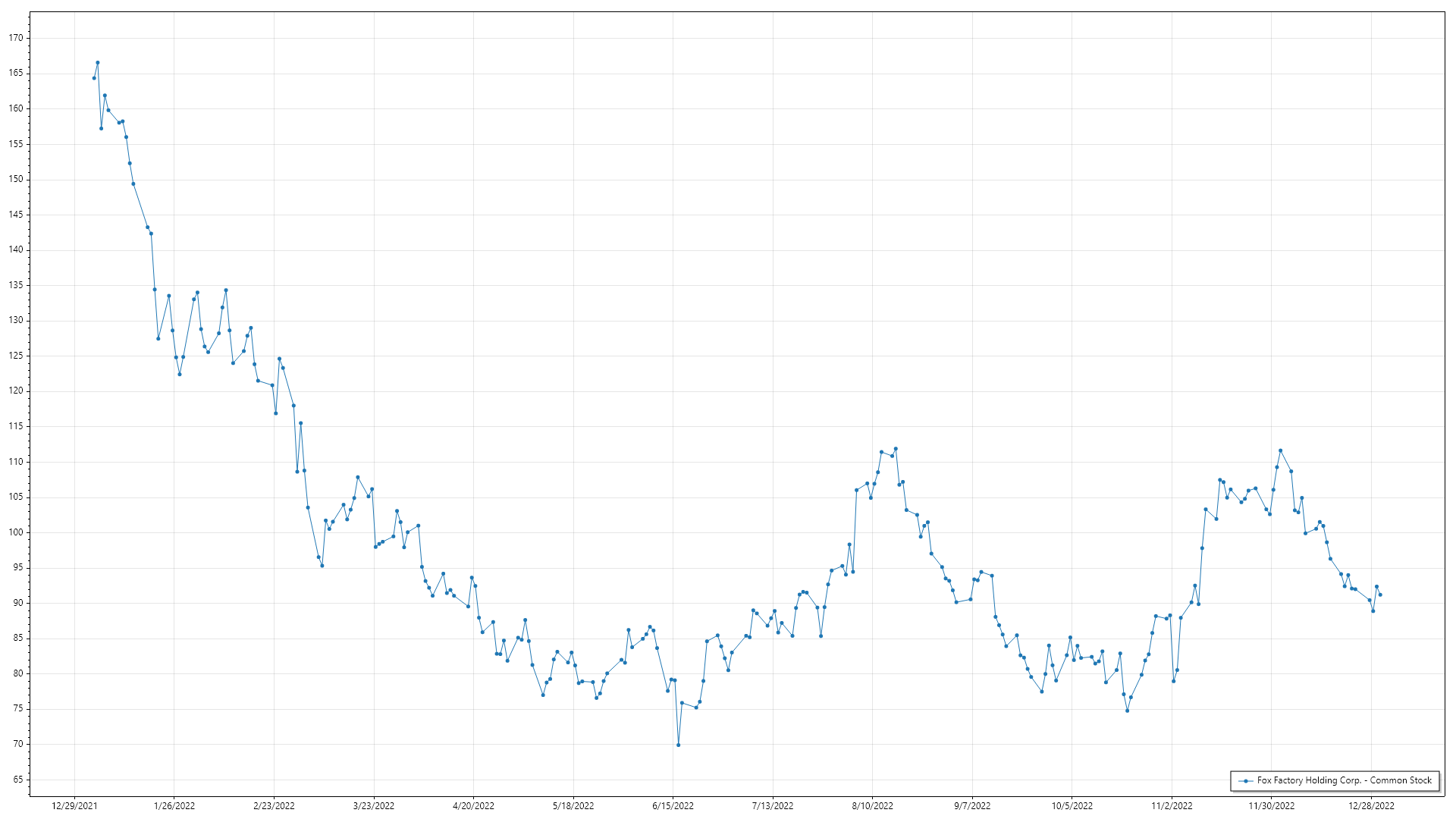
Task: Click the 11/30/2022 date label
Action: click(x=1272, y=806)
